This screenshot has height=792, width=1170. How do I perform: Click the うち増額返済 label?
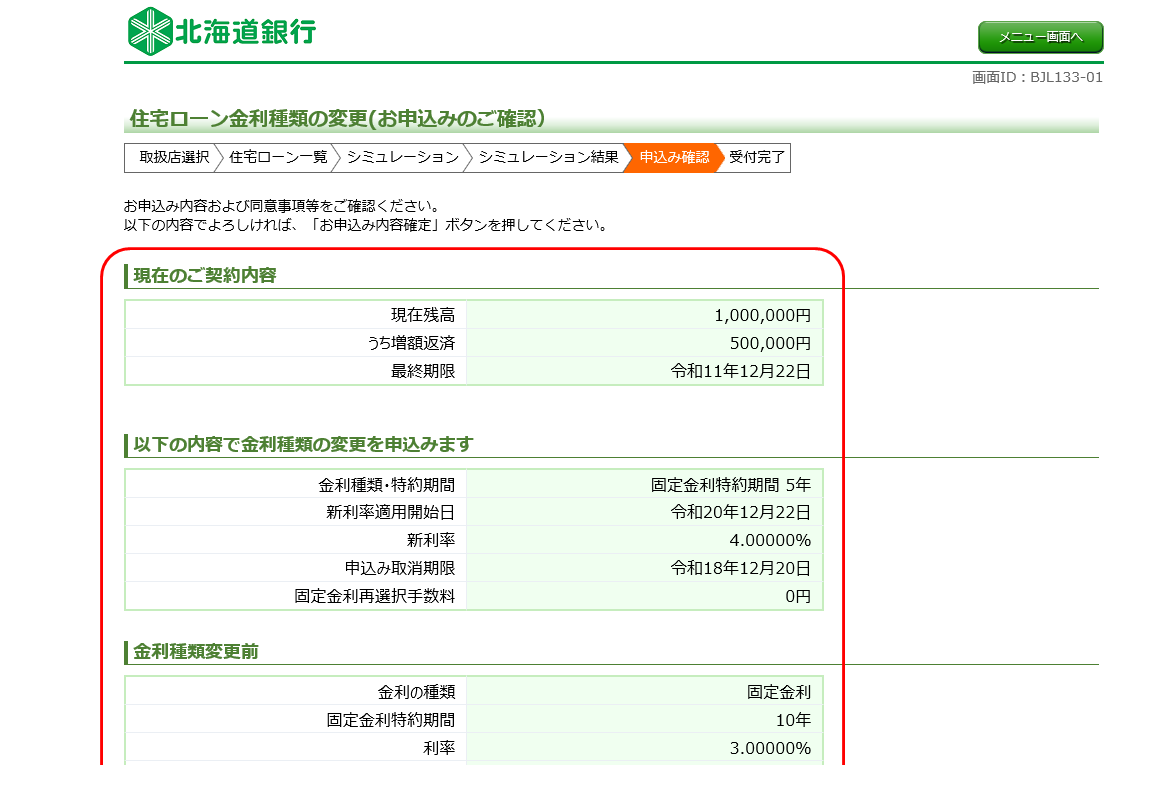pyautogui.click(x=410, y=343)
